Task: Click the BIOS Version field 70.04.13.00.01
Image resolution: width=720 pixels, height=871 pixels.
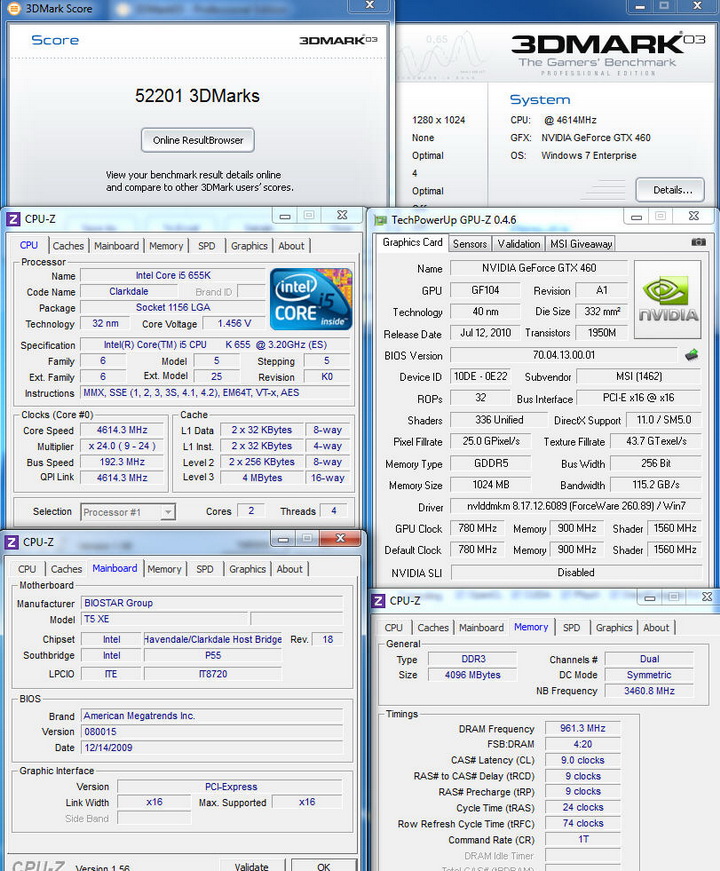Action: point(563,355)
